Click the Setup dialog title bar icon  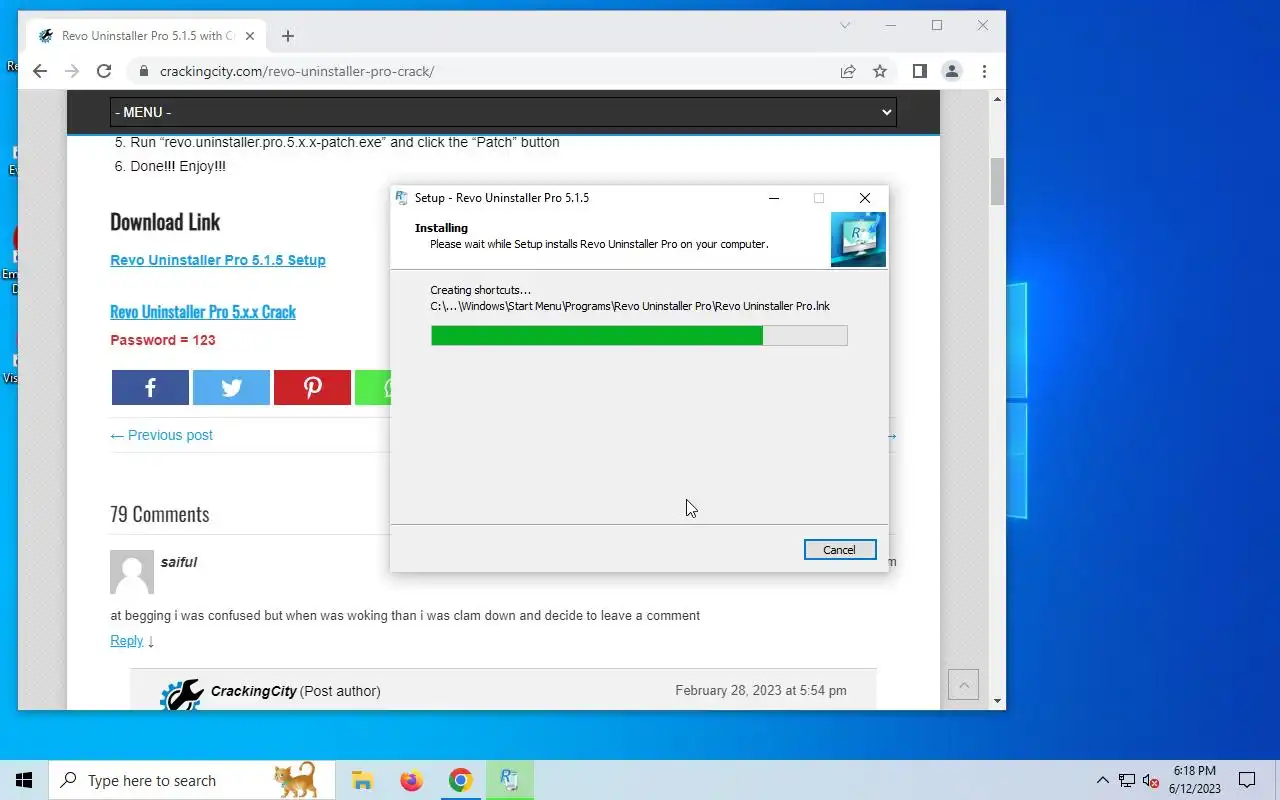click(x=402, y=198)
